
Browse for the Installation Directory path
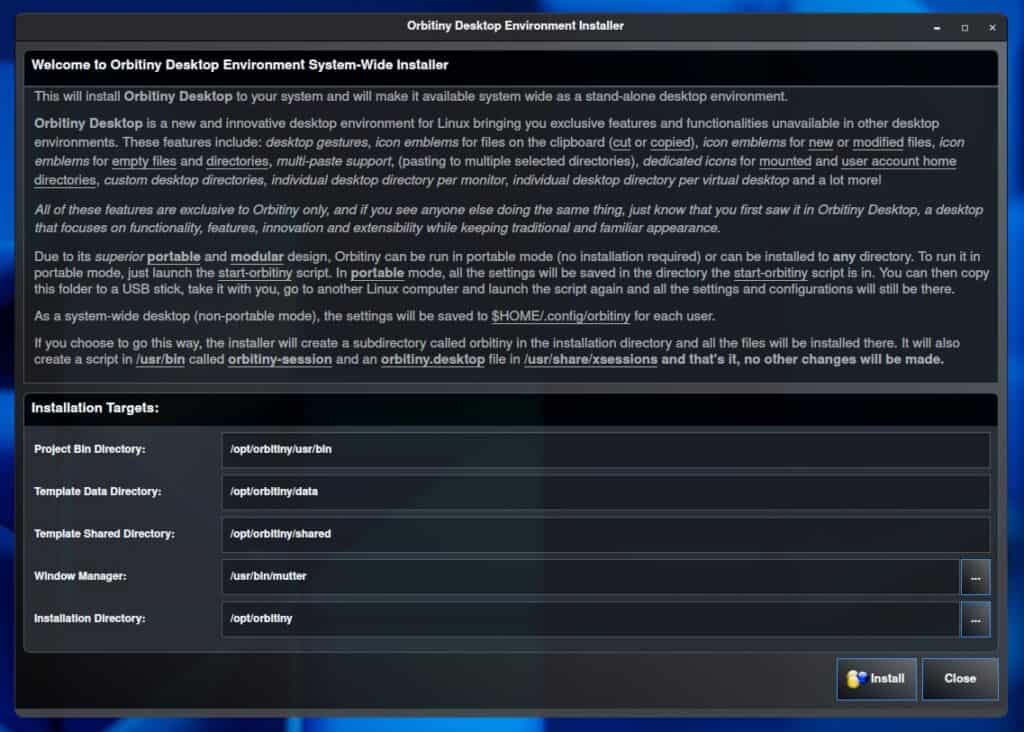tap(975, 619)
